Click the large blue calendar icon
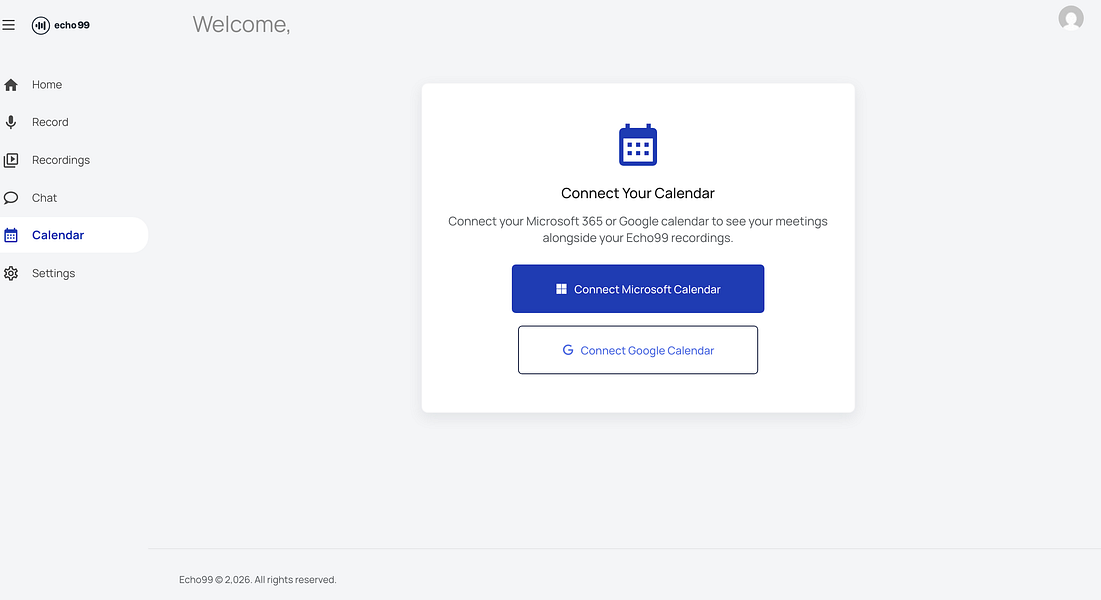 tap(638, 145)
